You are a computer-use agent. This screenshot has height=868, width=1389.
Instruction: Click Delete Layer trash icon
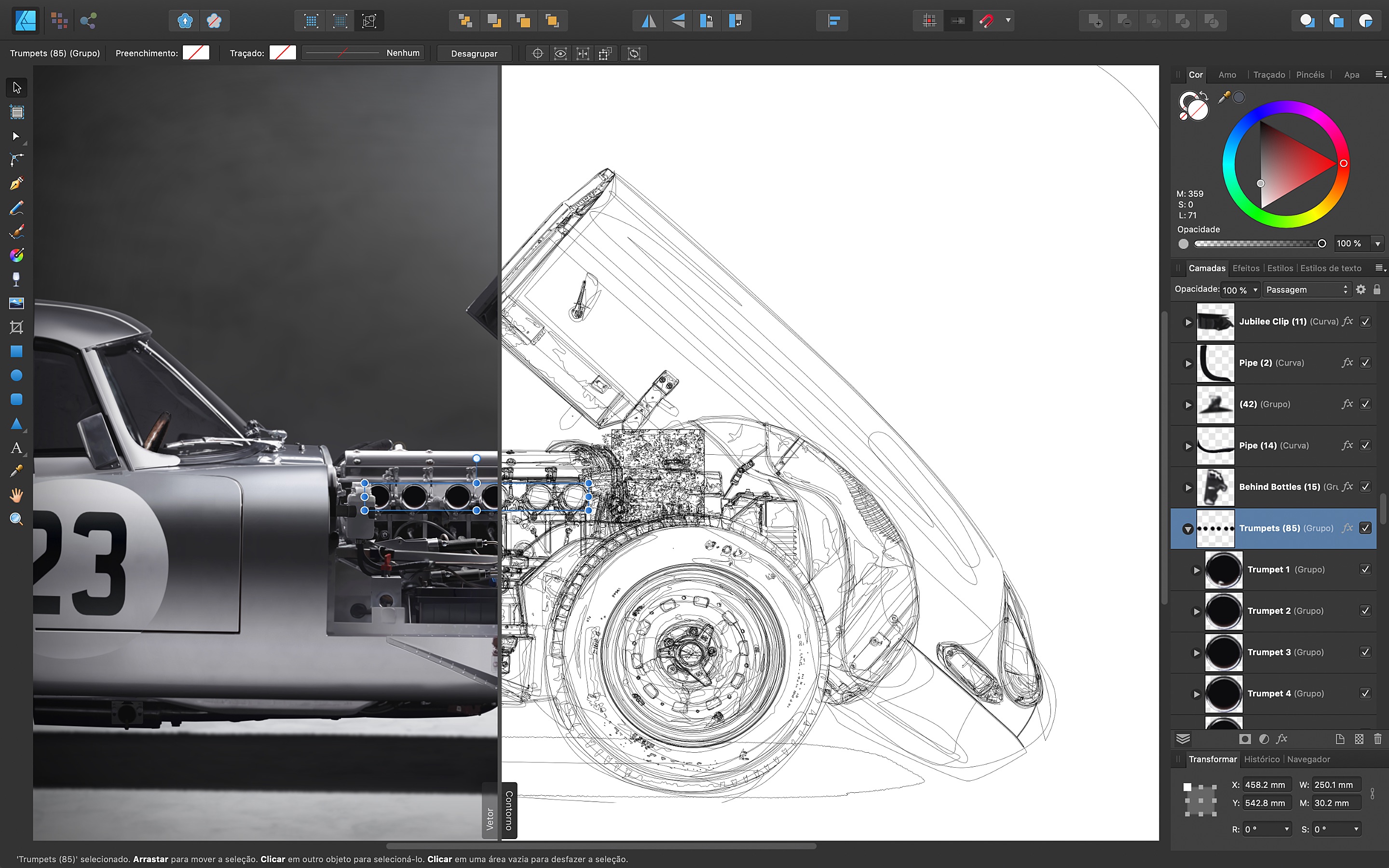pyautogui.click(x=1377, y=739)
